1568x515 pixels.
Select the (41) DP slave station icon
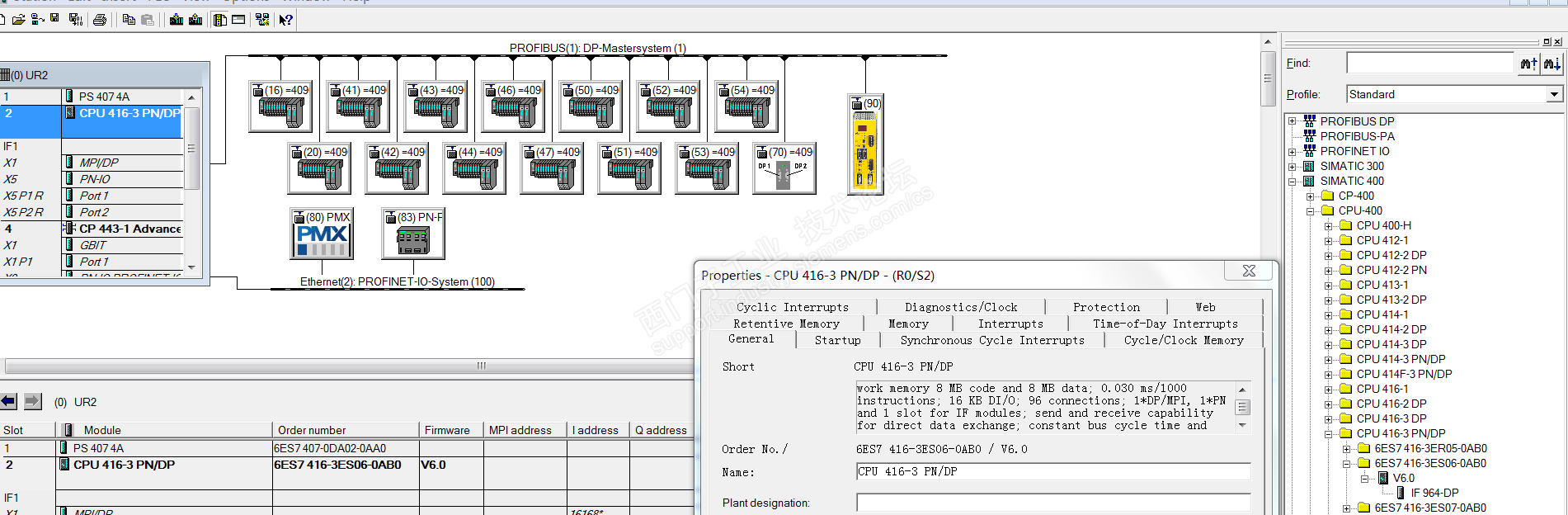tap(357, 106)
